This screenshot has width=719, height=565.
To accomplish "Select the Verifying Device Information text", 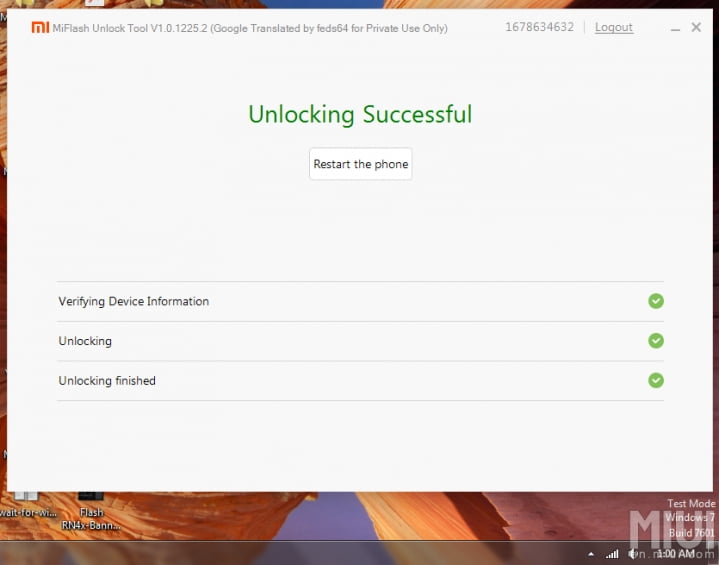I will pos(133,301).
